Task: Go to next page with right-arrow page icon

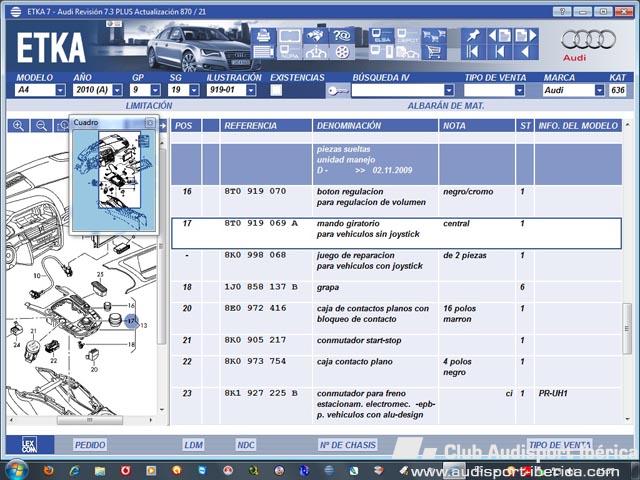Action: (x=526, y=36)
